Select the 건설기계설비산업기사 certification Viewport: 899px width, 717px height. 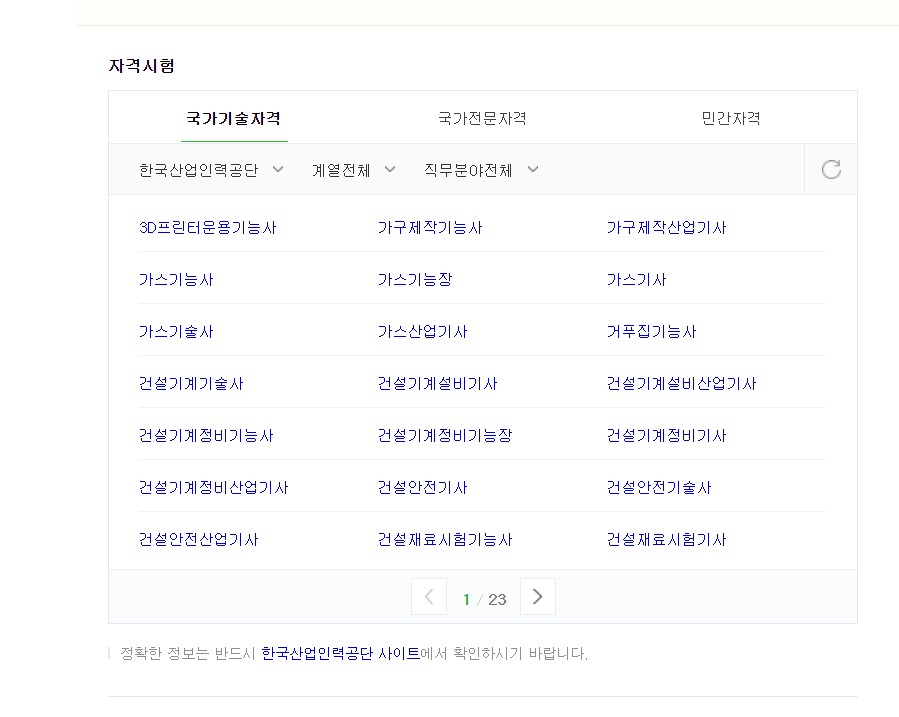(x=682, y=383)
